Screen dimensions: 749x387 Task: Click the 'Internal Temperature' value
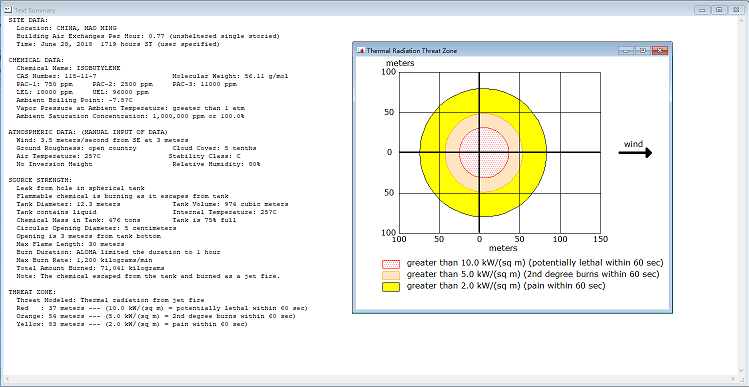224,212
